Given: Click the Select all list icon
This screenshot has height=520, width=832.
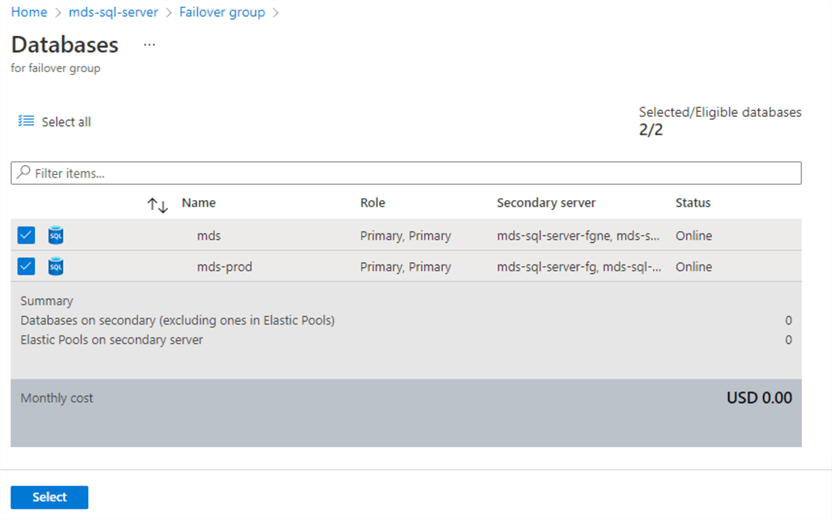Looking at the screenshot, I should (26, 121).
